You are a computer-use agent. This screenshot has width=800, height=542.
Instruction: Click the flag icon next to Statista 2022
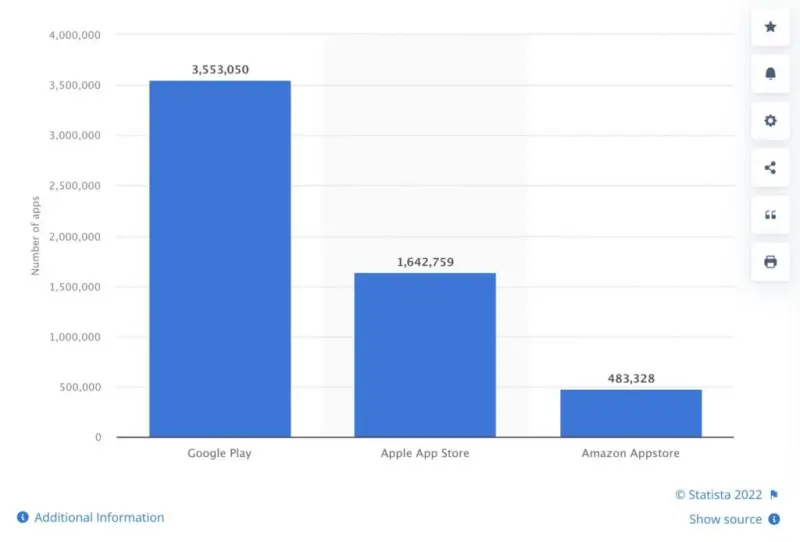[774, 495]
